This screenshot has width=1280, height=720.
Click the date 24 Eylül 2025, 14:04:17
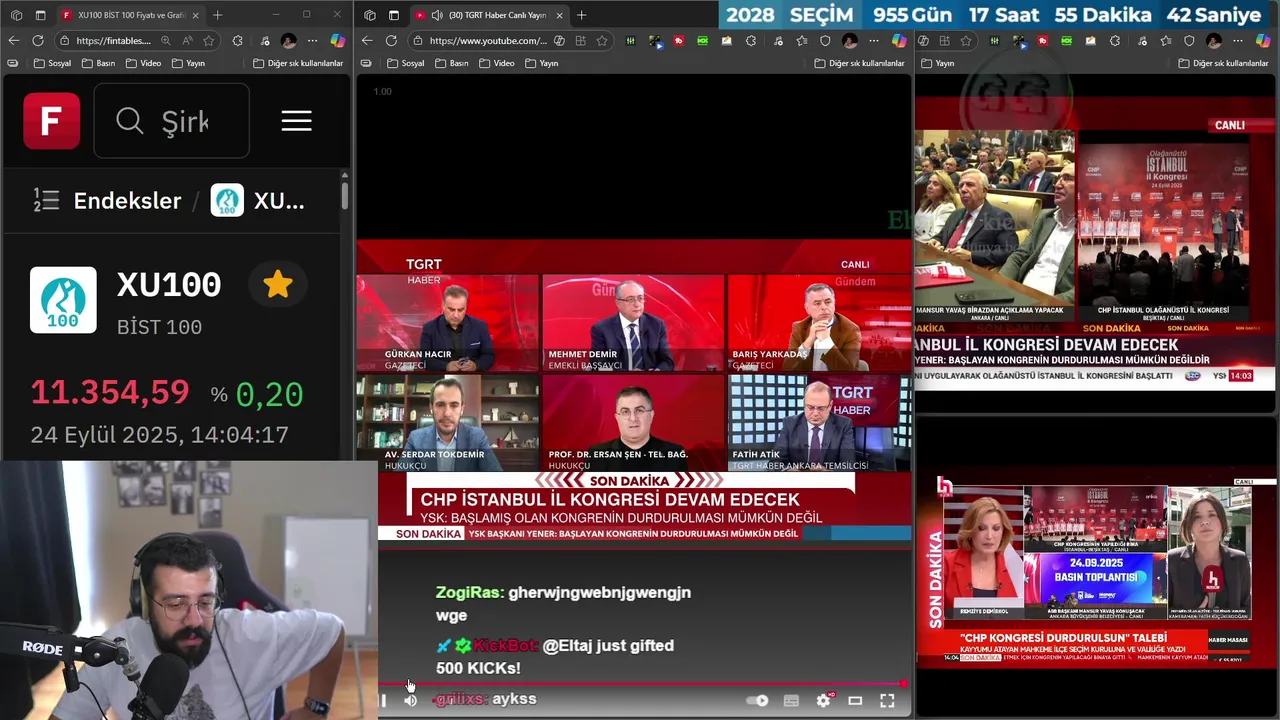pyautogui.click(x=159, y=435)
